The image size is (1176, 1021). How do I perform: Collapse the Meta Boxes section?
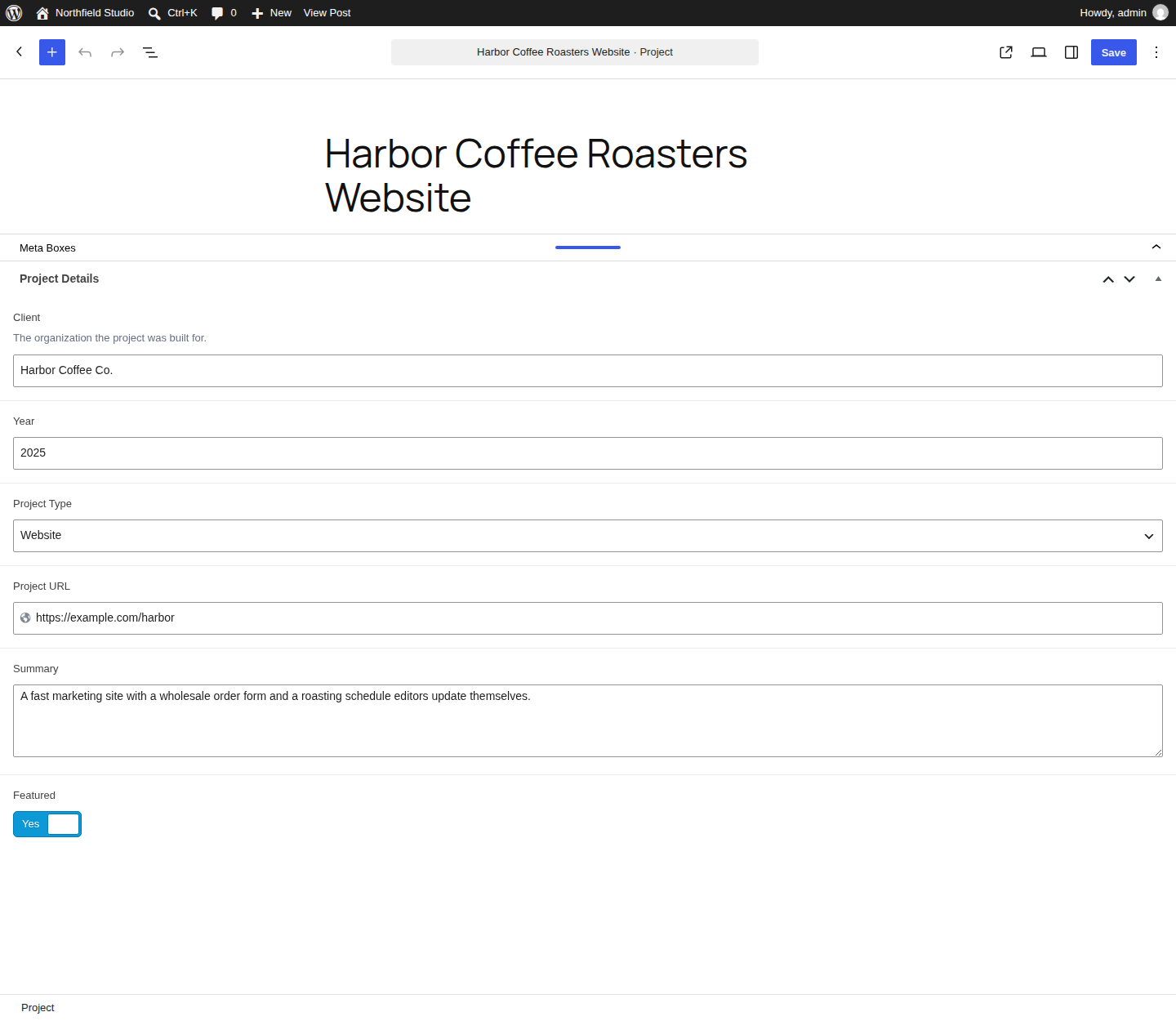coord(1156,247)
